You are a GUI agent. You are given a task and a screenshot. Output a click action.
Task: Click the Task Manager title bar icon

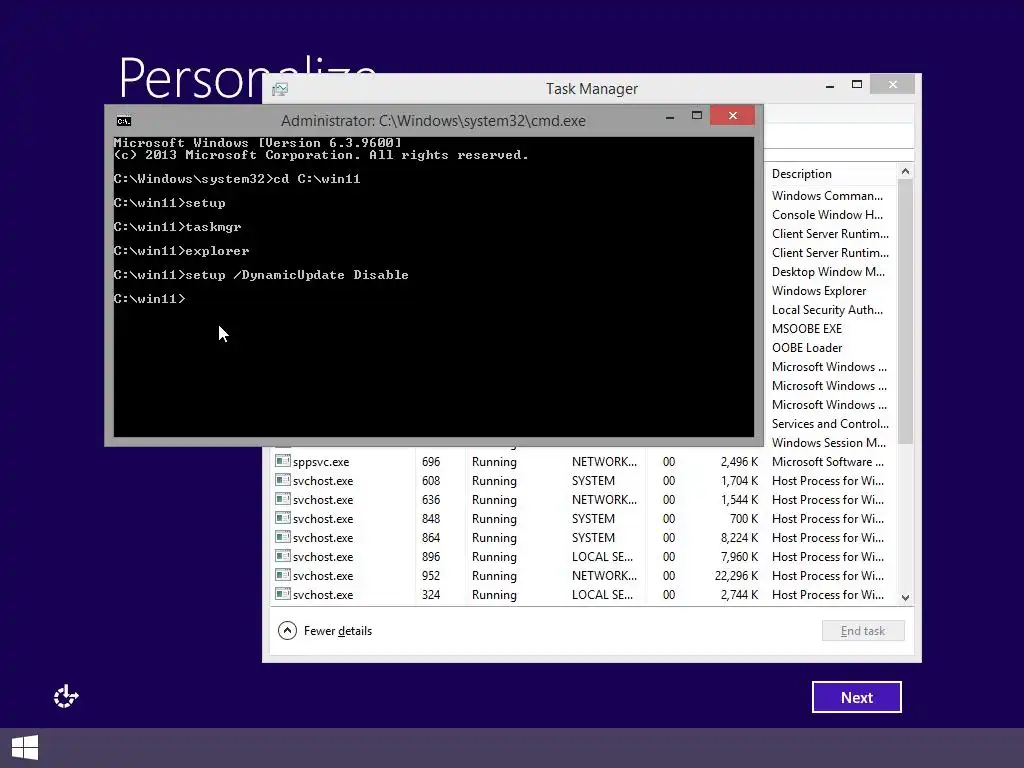click(280, 89)
